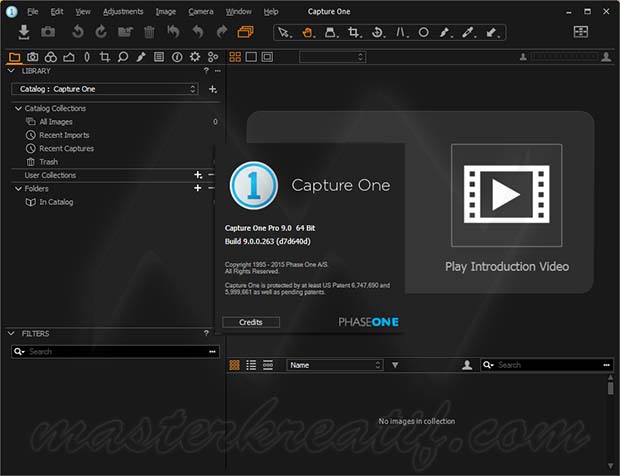The width and height of the screenshot is (620, 476).
Task: Click the Reset adjustments icon in toolbar
Action: [173, 32]
